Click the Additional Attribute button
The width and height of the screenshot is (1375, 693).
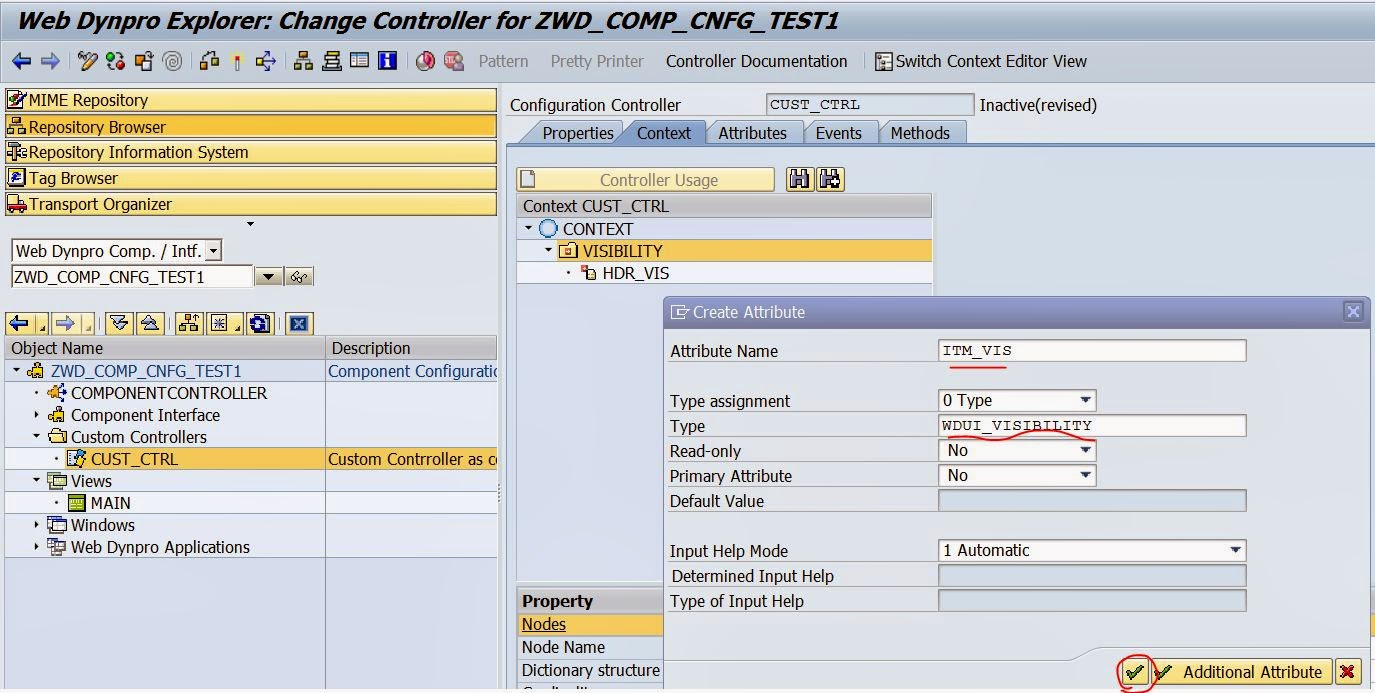tap(1242, 672)
